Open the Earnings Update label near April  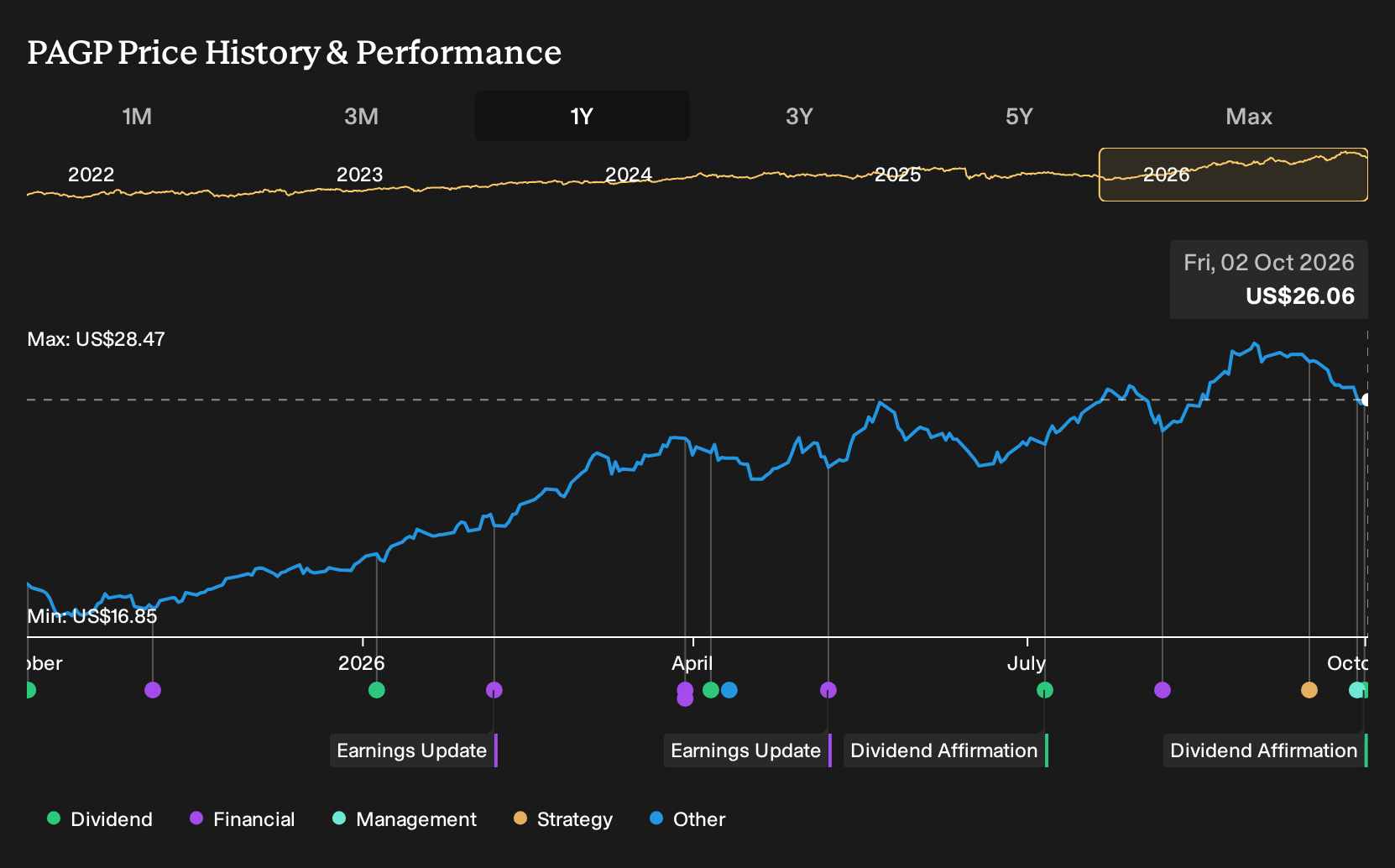(748, 750)
